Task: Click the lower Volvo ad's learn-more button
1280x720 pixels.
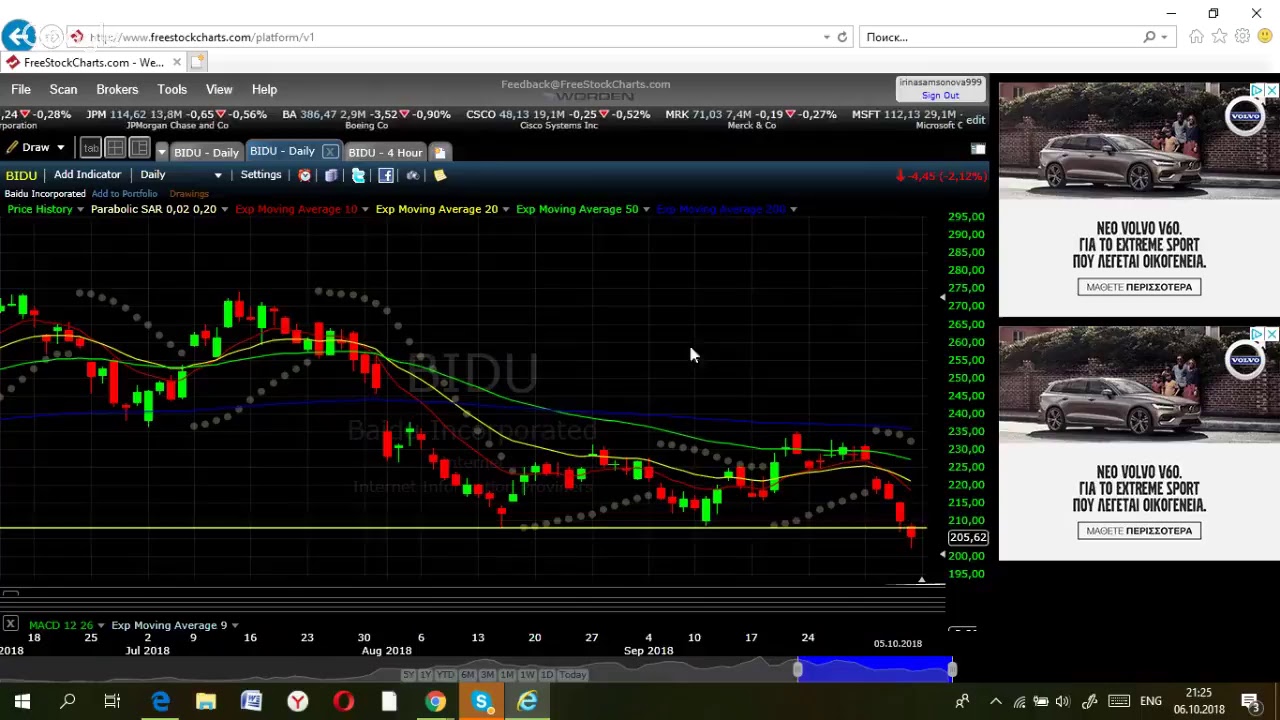Action: (1139, 531)
